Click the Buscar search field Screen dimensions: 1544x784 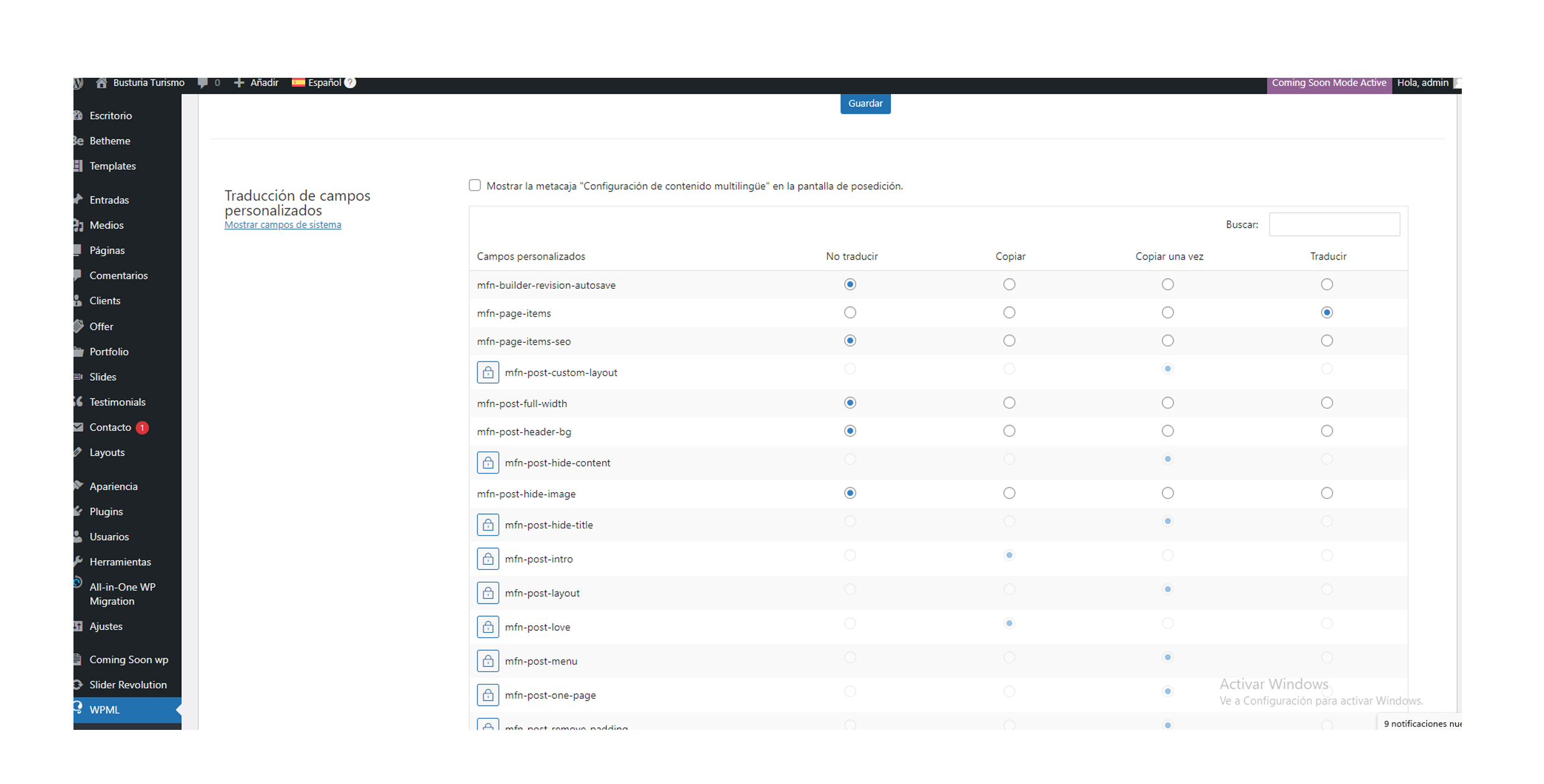click(1334, 224)
